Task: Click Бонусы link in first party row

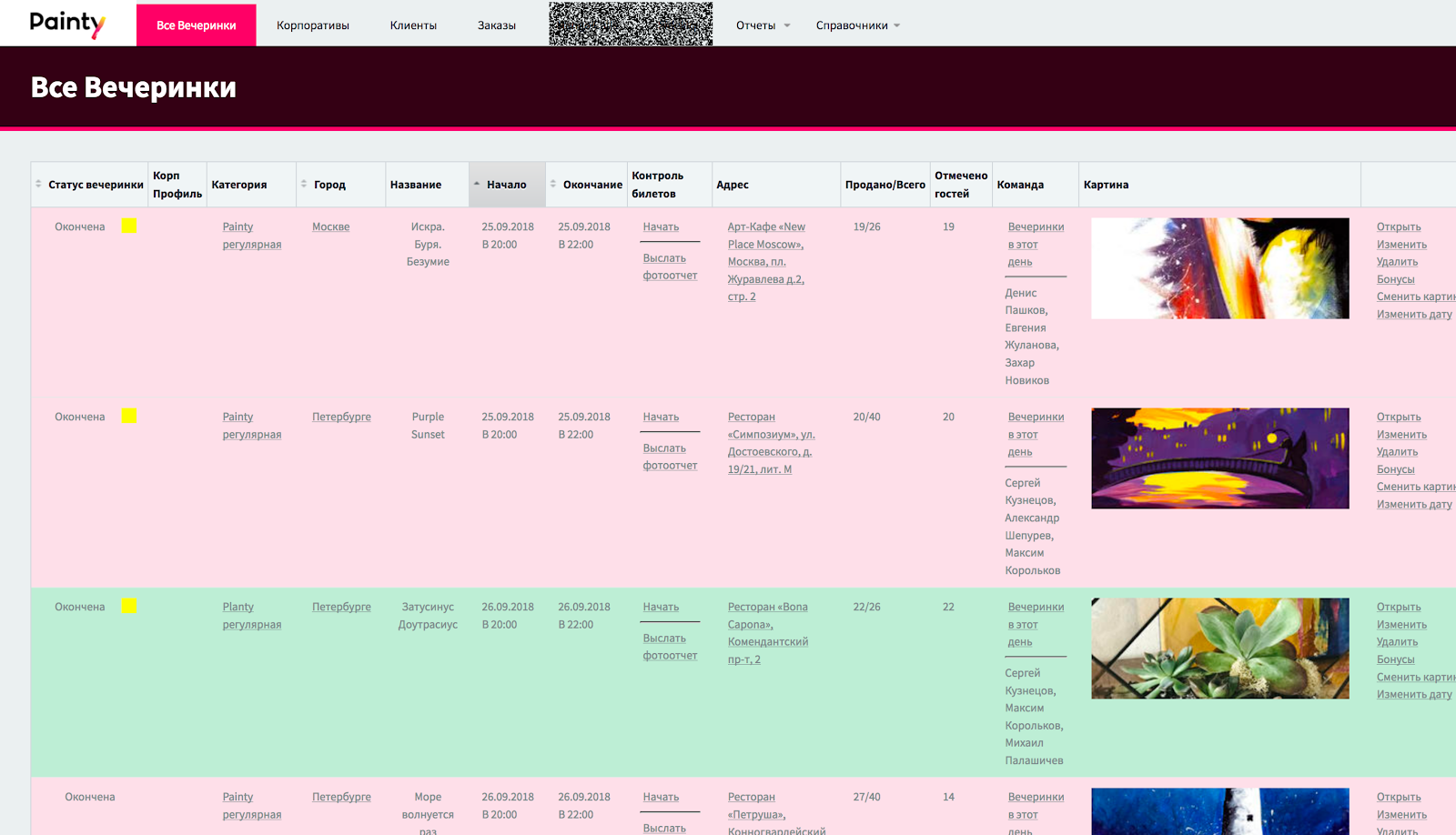Action: click(x=1395, y=279)
